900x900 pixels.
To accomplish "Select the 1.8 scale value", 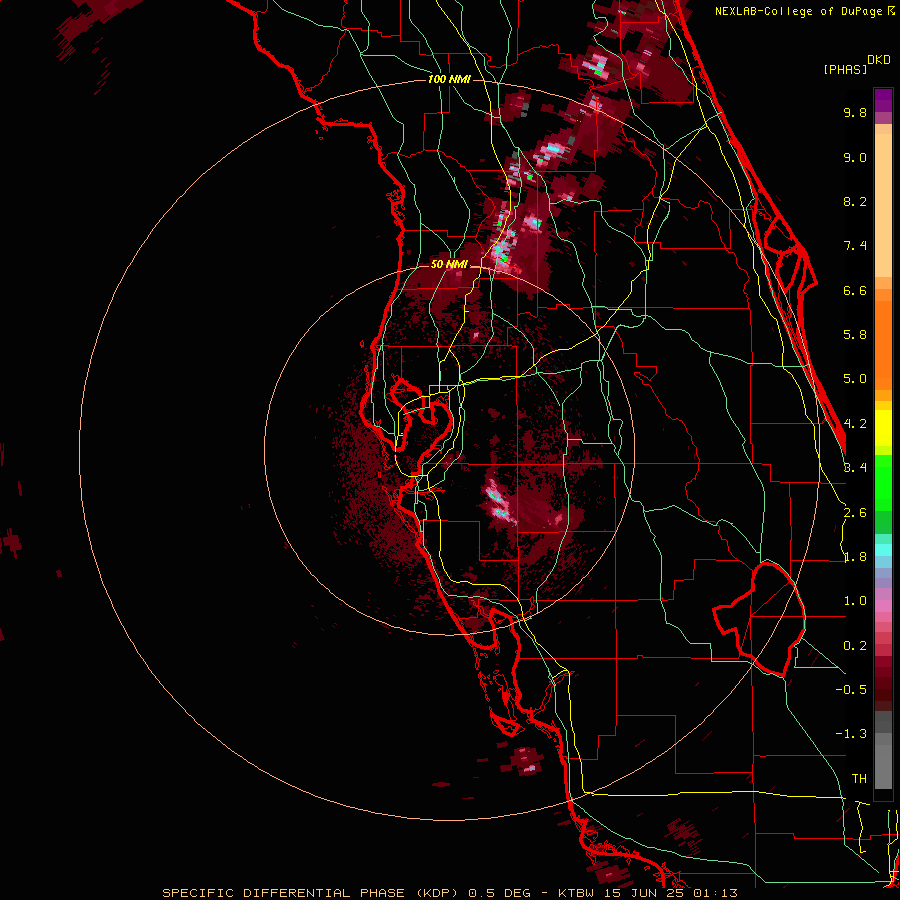I will point(855,557).
